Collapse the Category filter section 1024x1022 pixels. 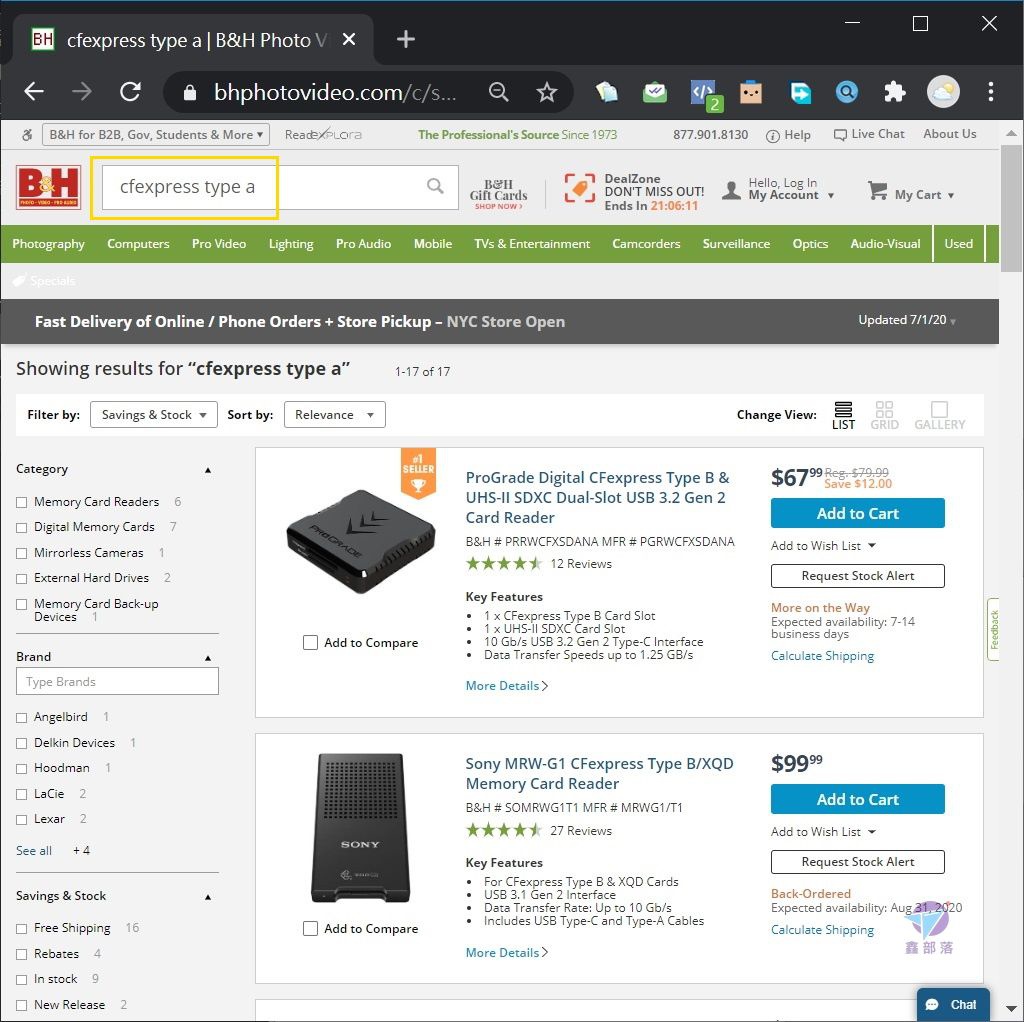point(208,470)
